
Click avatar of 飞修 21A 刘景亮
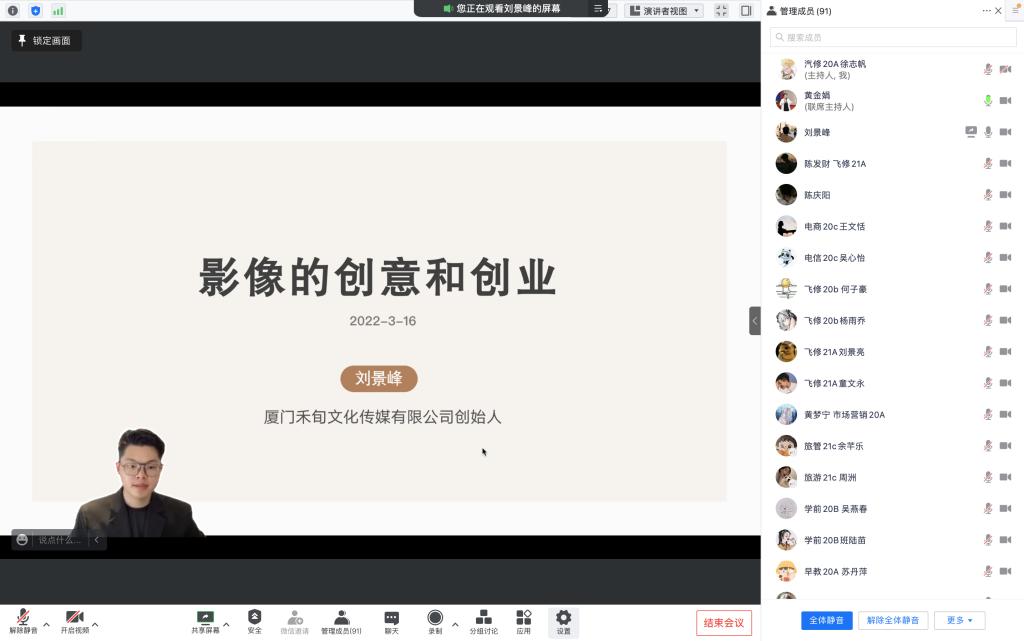pyautogui.click(x=786, y=352)
